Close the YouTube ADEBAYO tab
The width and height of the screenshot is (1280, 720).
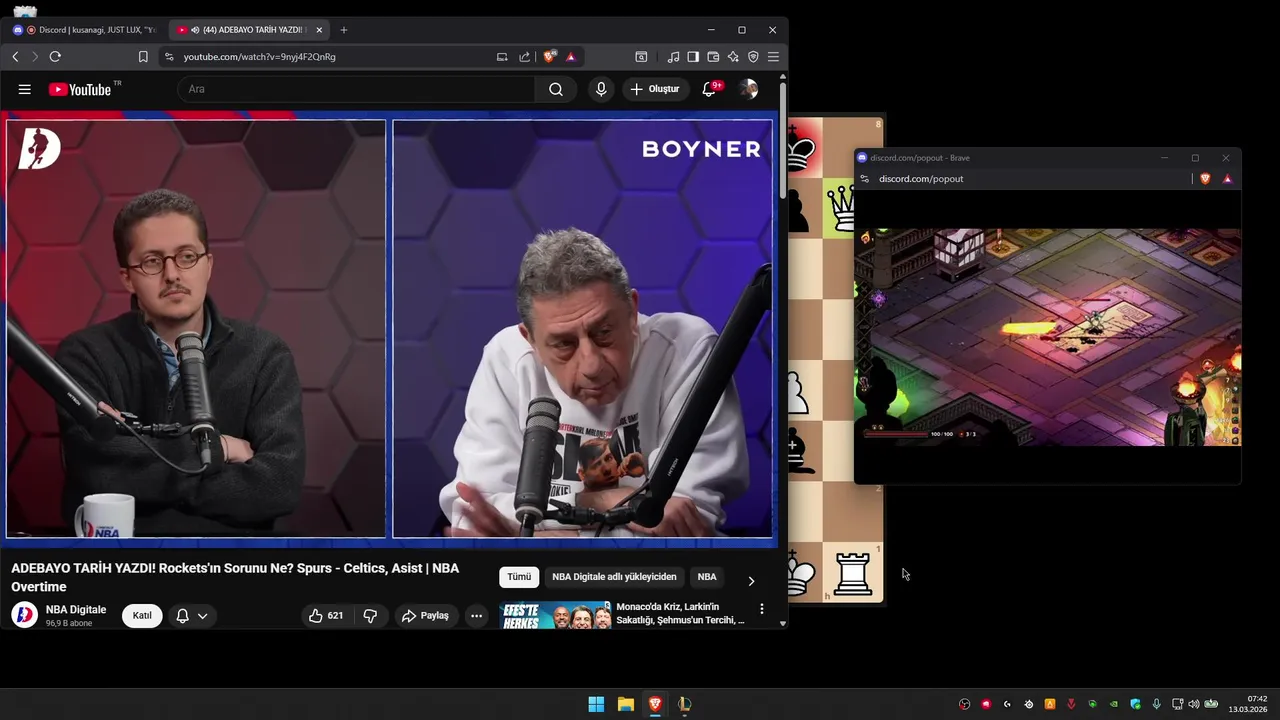point(319,30)
